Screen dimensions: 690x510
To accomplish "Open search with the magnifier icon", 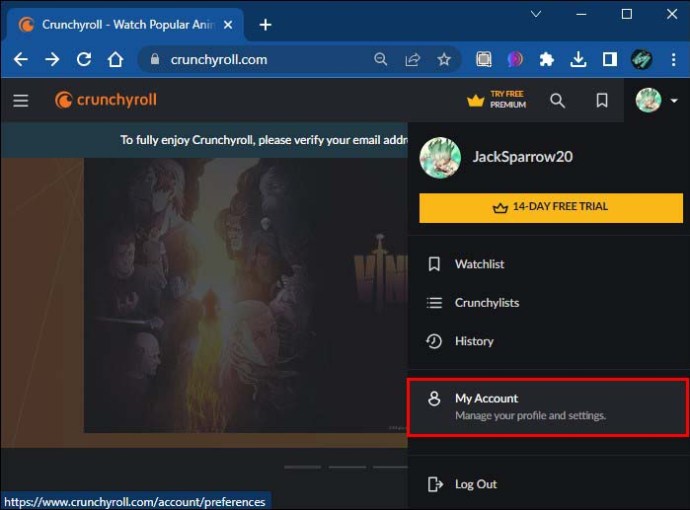I will [558, 100].
